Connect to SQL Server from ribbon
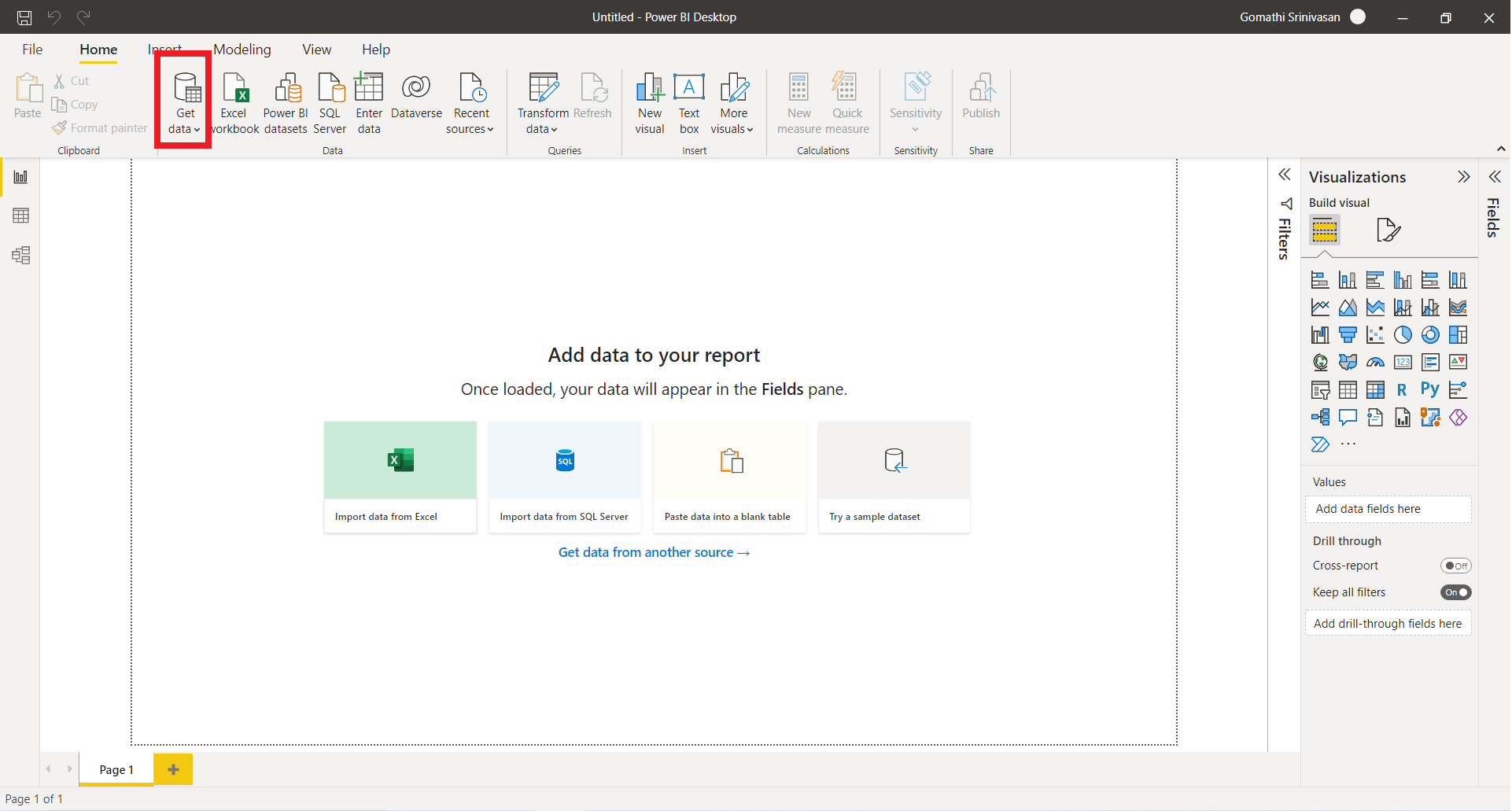1512x811 pixels. [330, 102]
